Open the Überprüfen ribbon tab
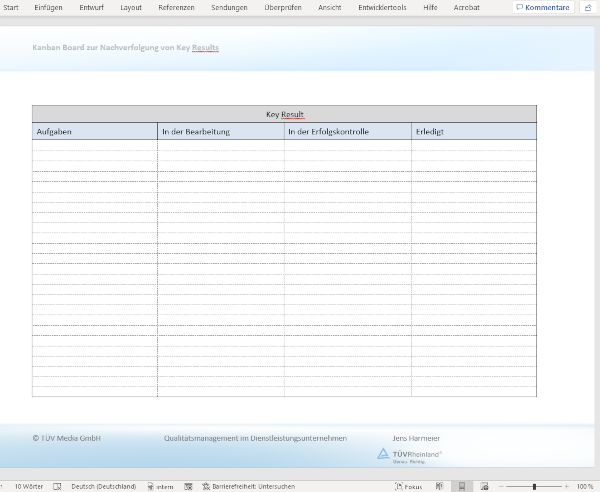The width and height of the screenshot is (600, 492). [x=283, y=7]
